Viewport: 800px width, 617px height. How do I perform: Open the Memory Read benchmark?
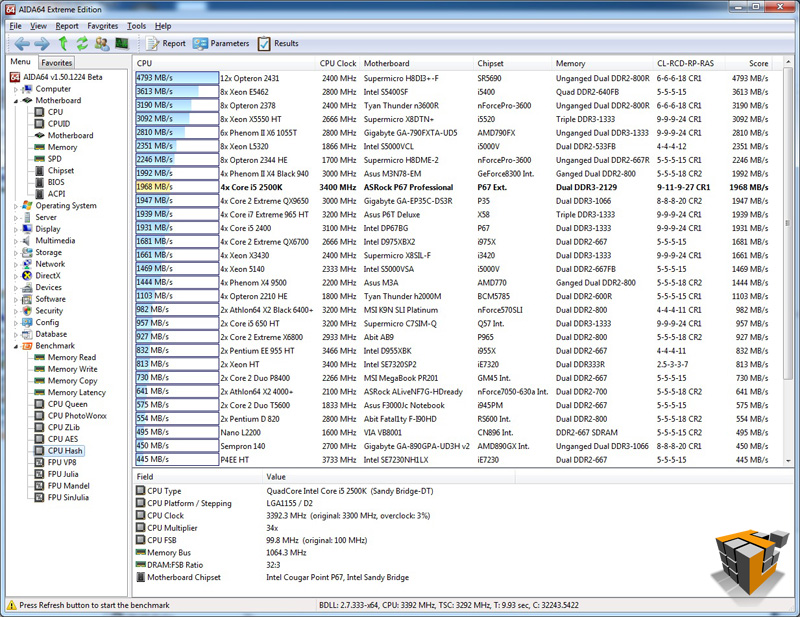(x=72, y=357)
